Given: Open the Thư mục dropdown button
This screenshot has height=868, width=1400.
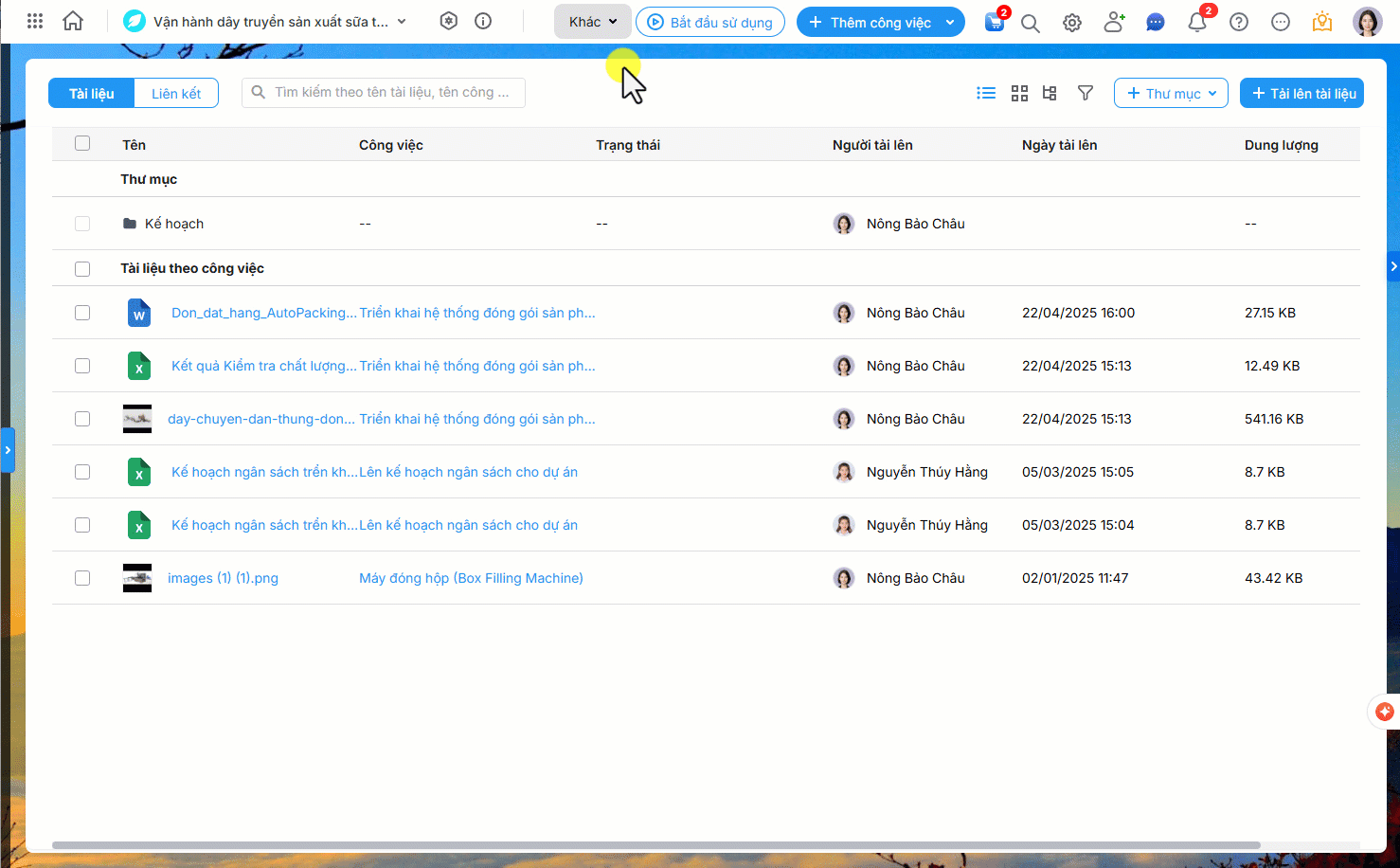Looking at the screenshot, I should tap(1171, 93).
